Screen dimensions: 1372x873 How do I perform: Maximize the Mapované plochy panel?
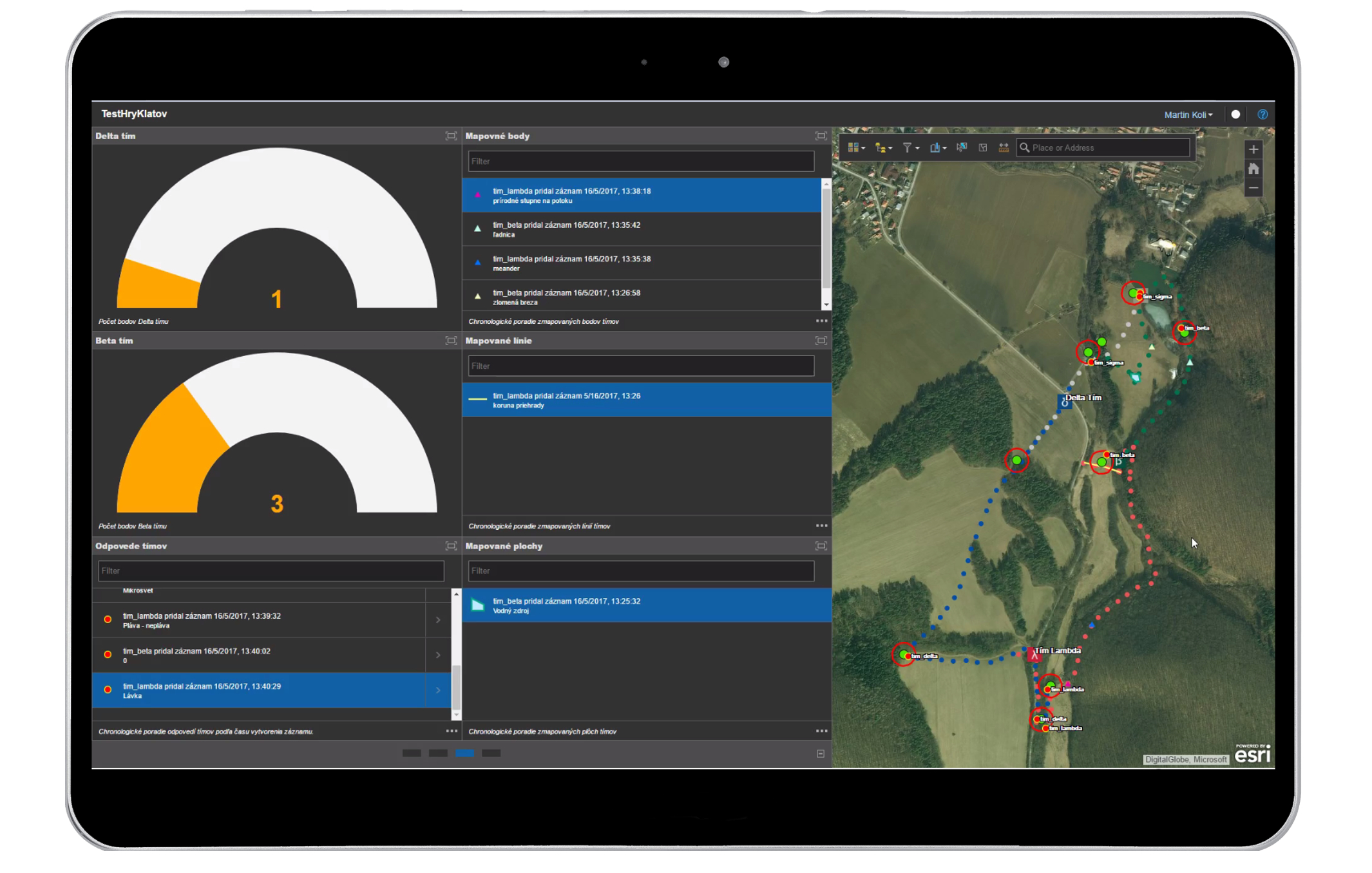point(821,546)
